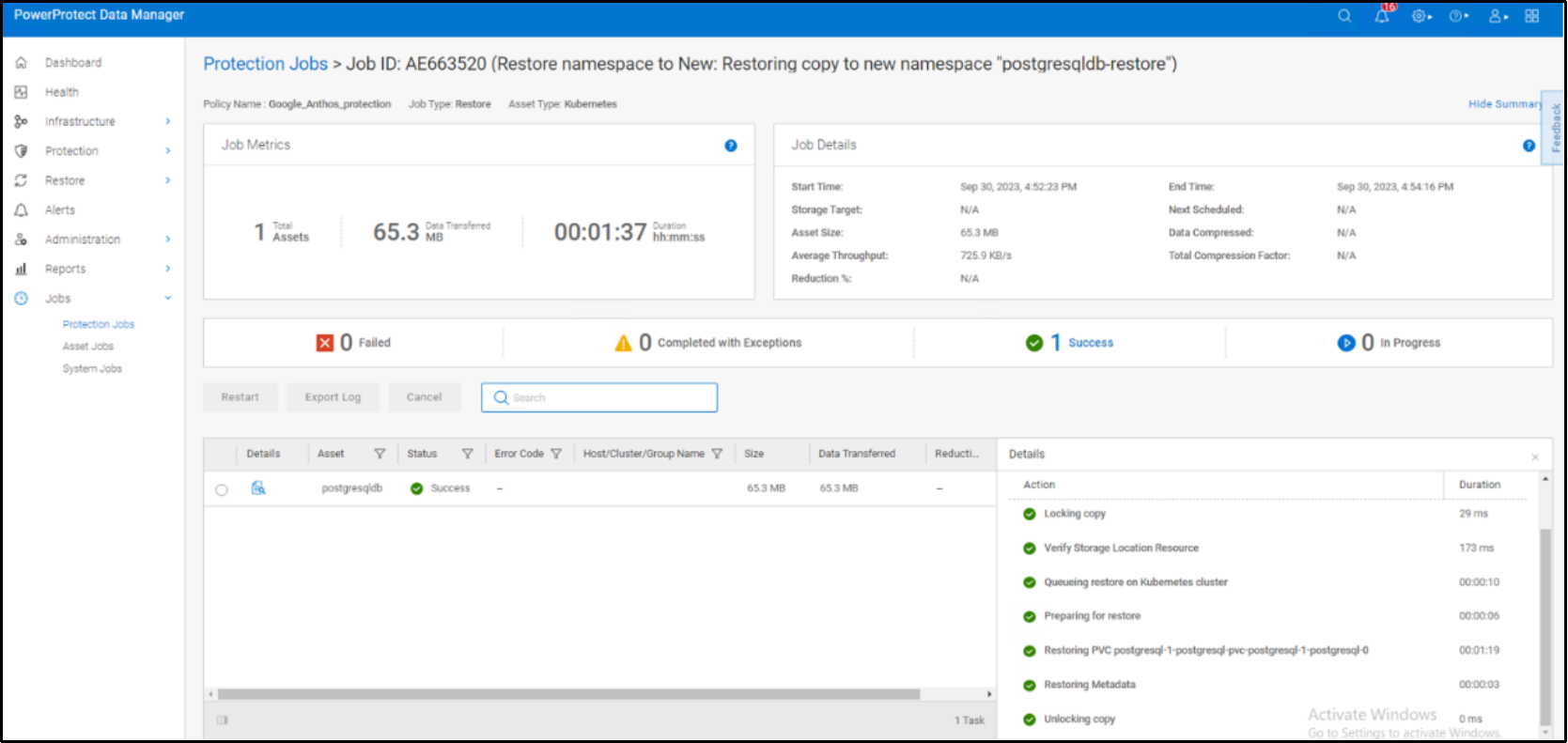
Task: Click "Queueing restore on Kubernetes cluster" row
Action: coord(1269,582)
